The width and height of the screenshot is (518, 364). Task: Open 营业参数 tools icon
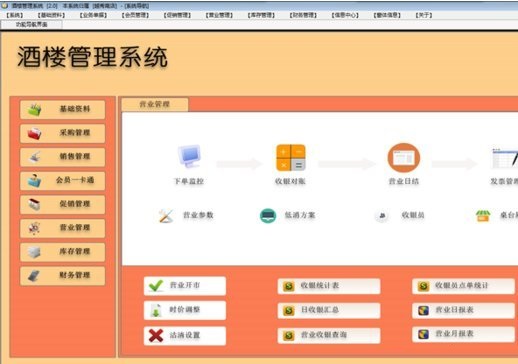point(166,216)
